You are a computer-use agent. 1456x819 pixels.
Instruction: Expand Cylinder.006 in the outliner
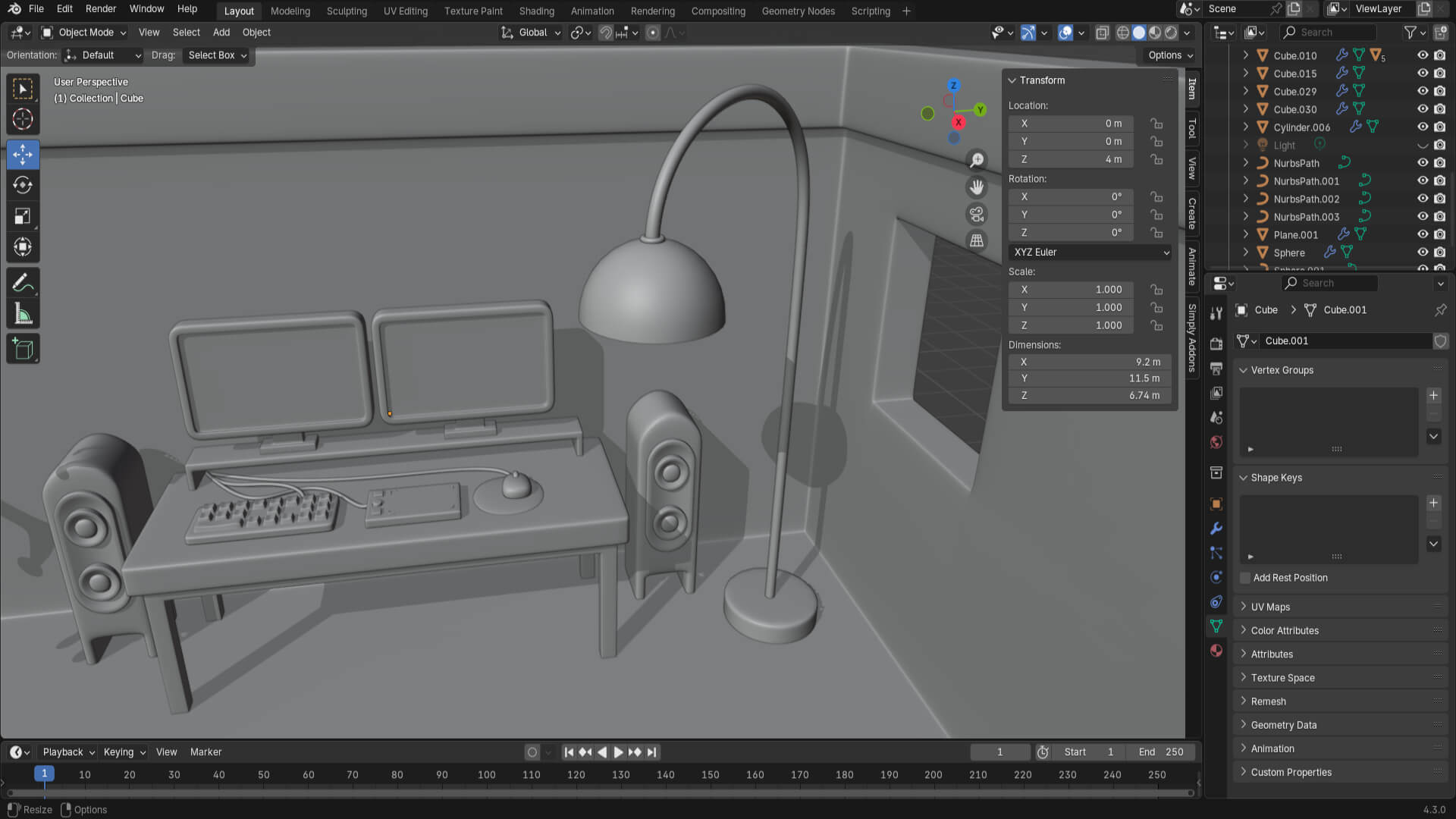click(1245, 127)
